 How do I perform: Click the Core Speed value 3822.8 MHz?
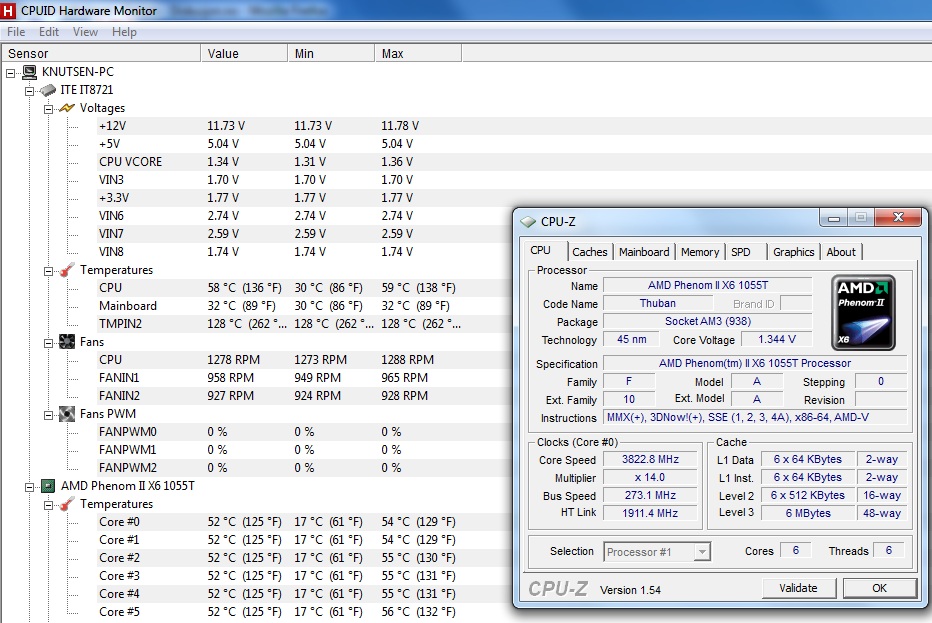click(x=650, y=460)
